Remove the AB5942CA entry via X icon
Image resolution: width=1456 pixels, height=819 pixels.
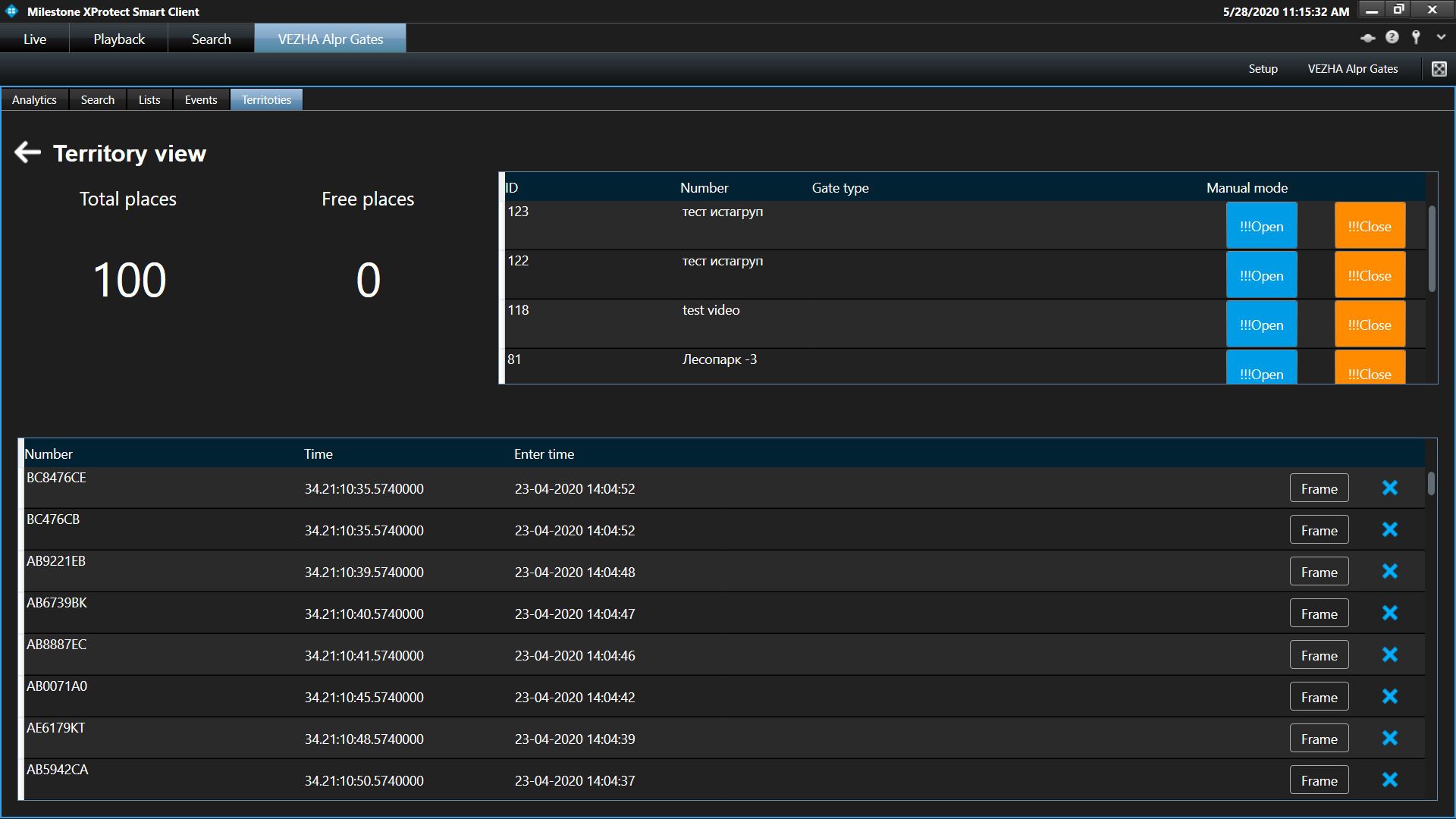(1389, 780)
